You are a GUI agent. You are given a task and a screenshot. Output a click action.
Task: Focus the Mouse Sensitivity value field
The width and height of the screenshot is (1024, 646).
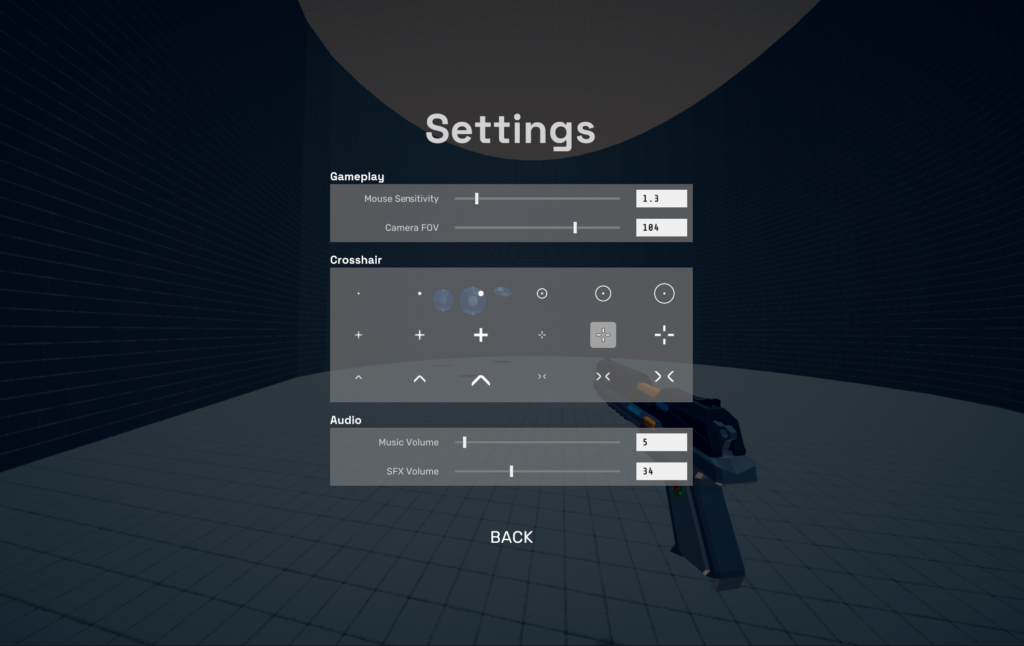(x=661, y=198)
